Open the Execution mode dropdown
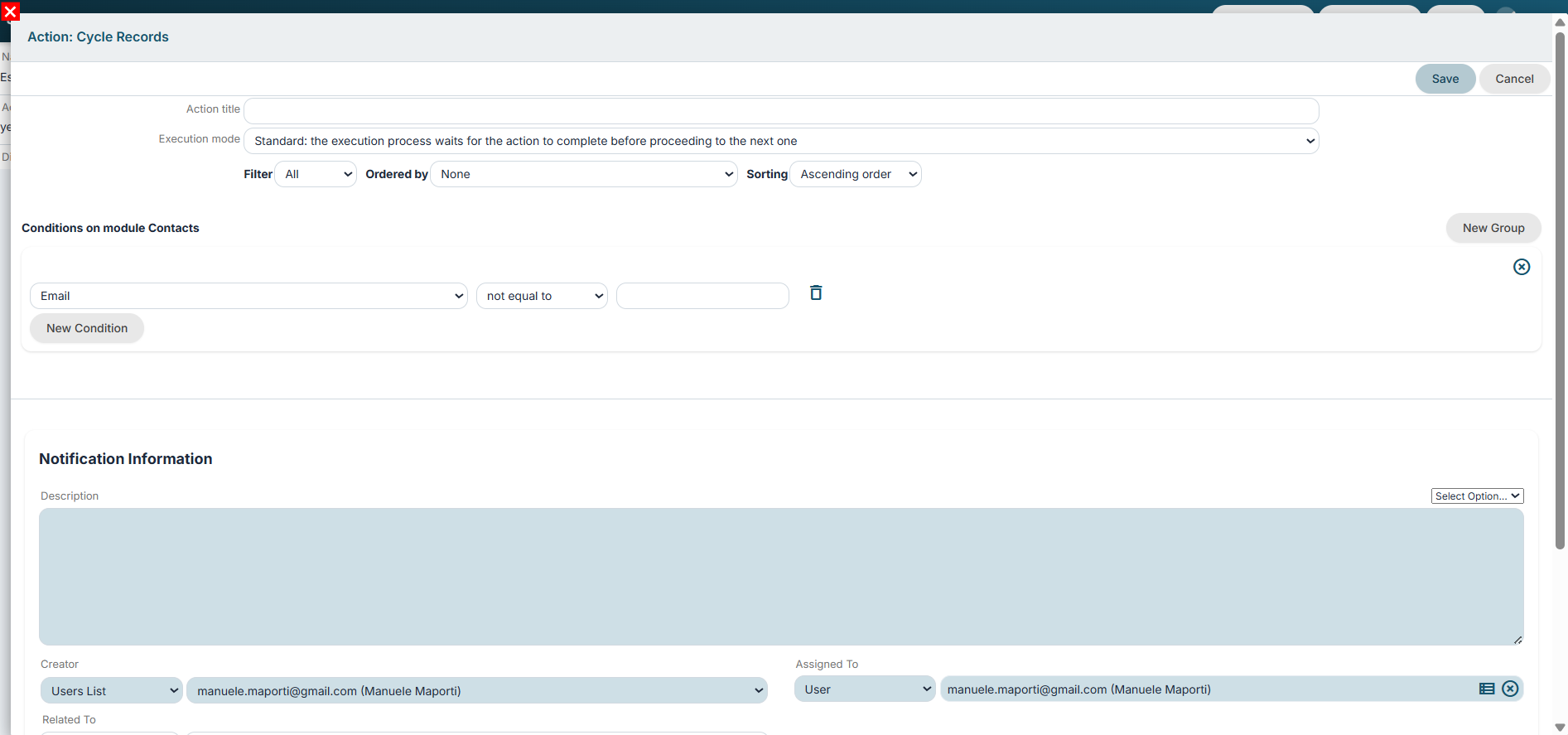 781,141
